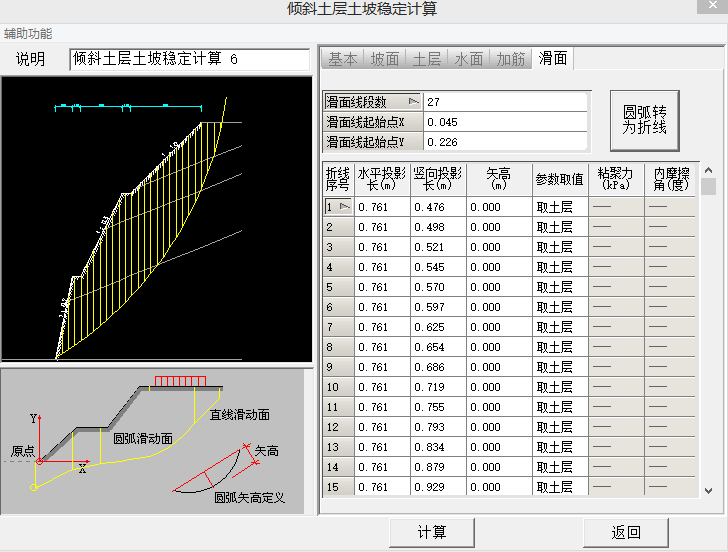Screen dimensions: 728x552
Task: Select 参数取值 cell in row 5
Action: 560,287
